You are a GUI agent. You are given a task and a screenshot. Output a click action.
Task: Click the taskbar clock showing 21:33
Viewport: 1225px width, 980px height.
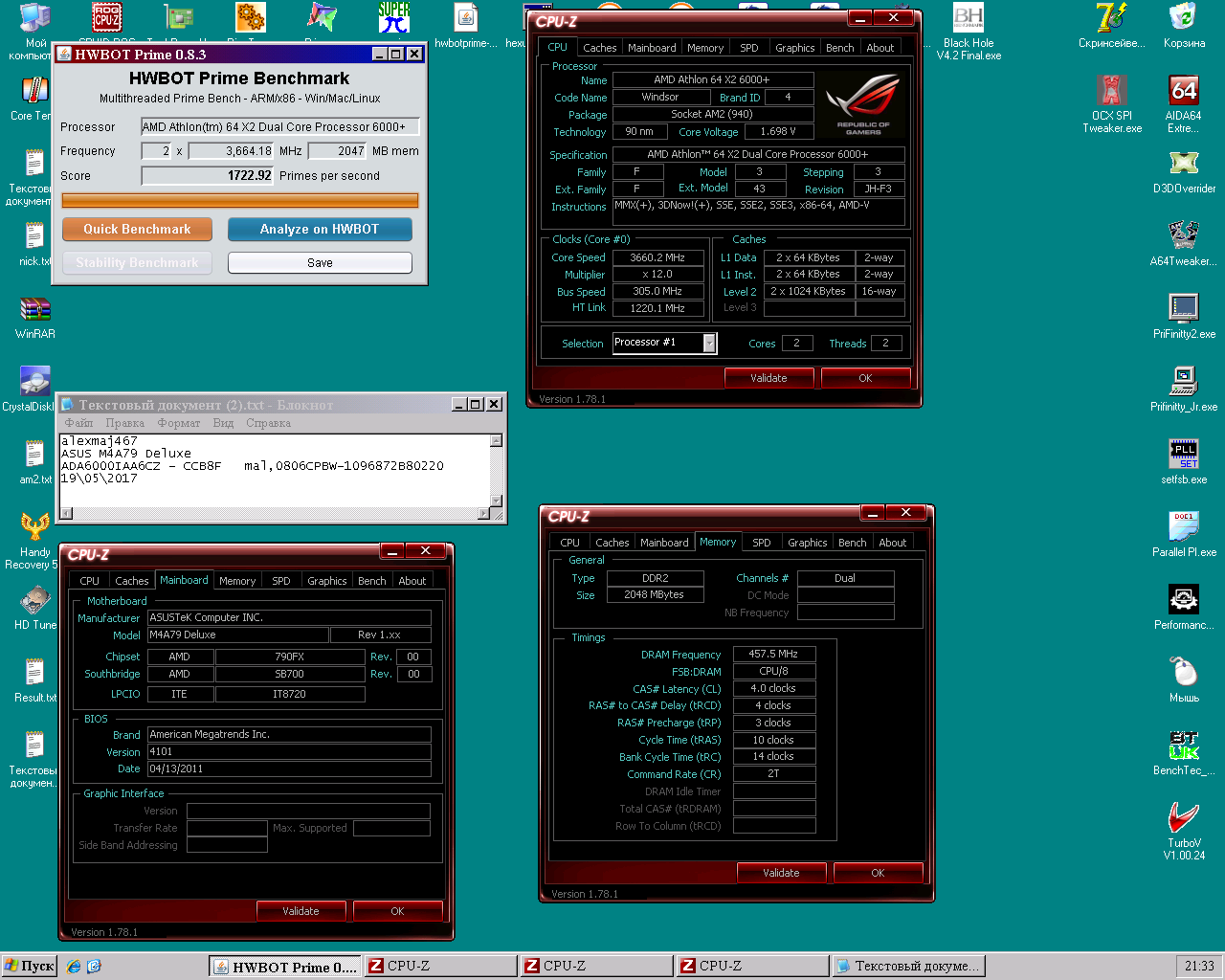(1198, 967)
